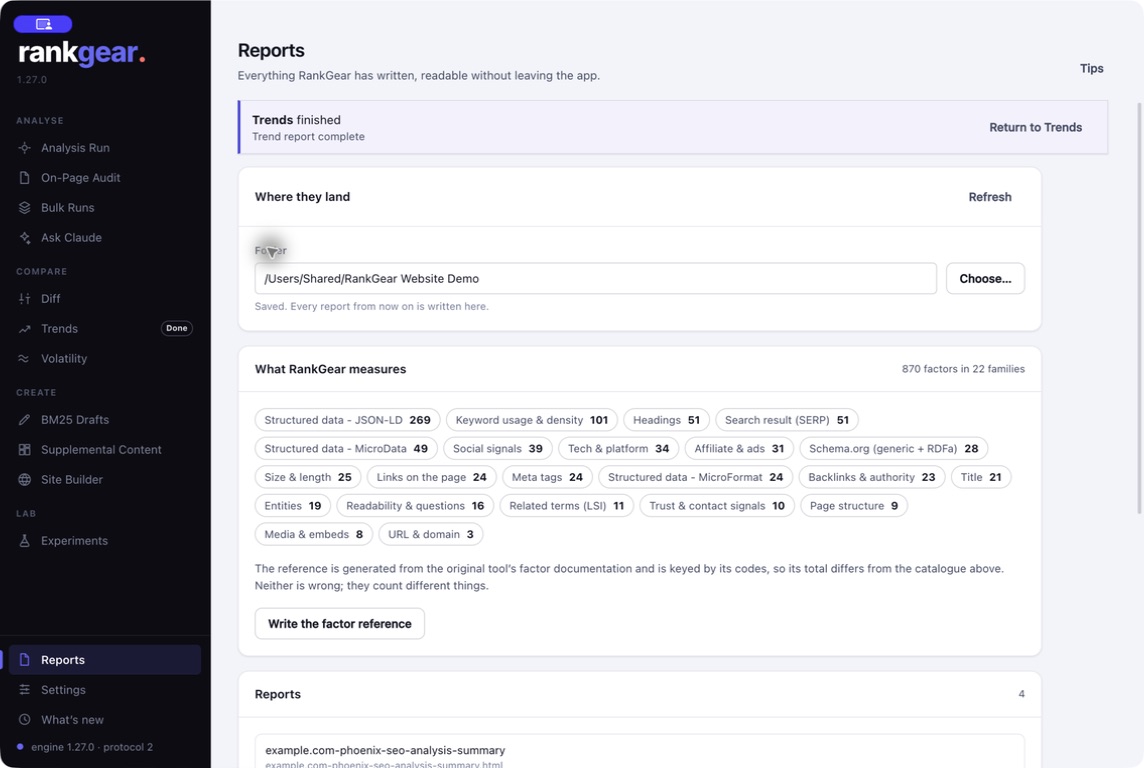Image resolution: width=1144 pixels, height=768 pixels.
Task: Click Return to Trends
Action: tap(1035, 127)
